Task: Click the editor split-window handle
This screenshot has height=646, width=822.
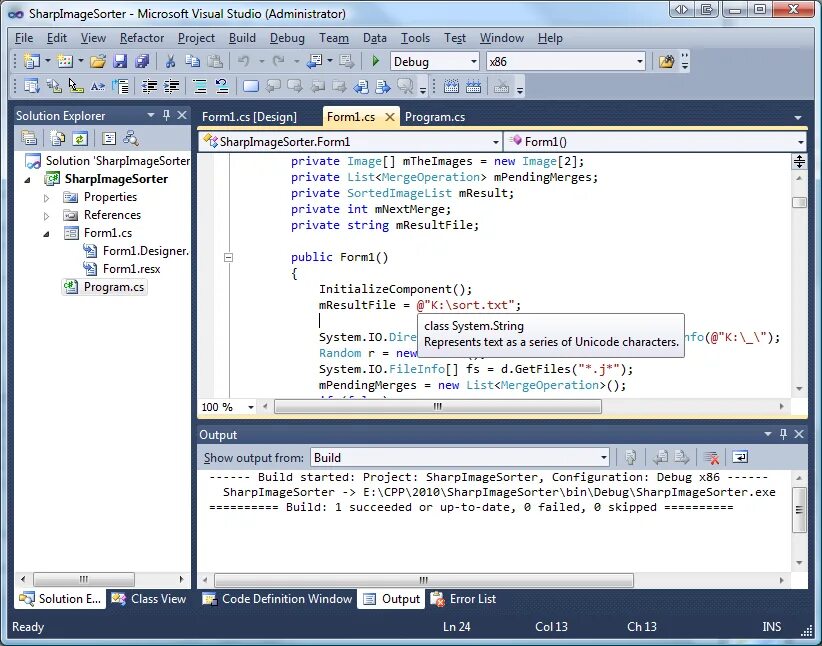Action: (x=799, y=162)
